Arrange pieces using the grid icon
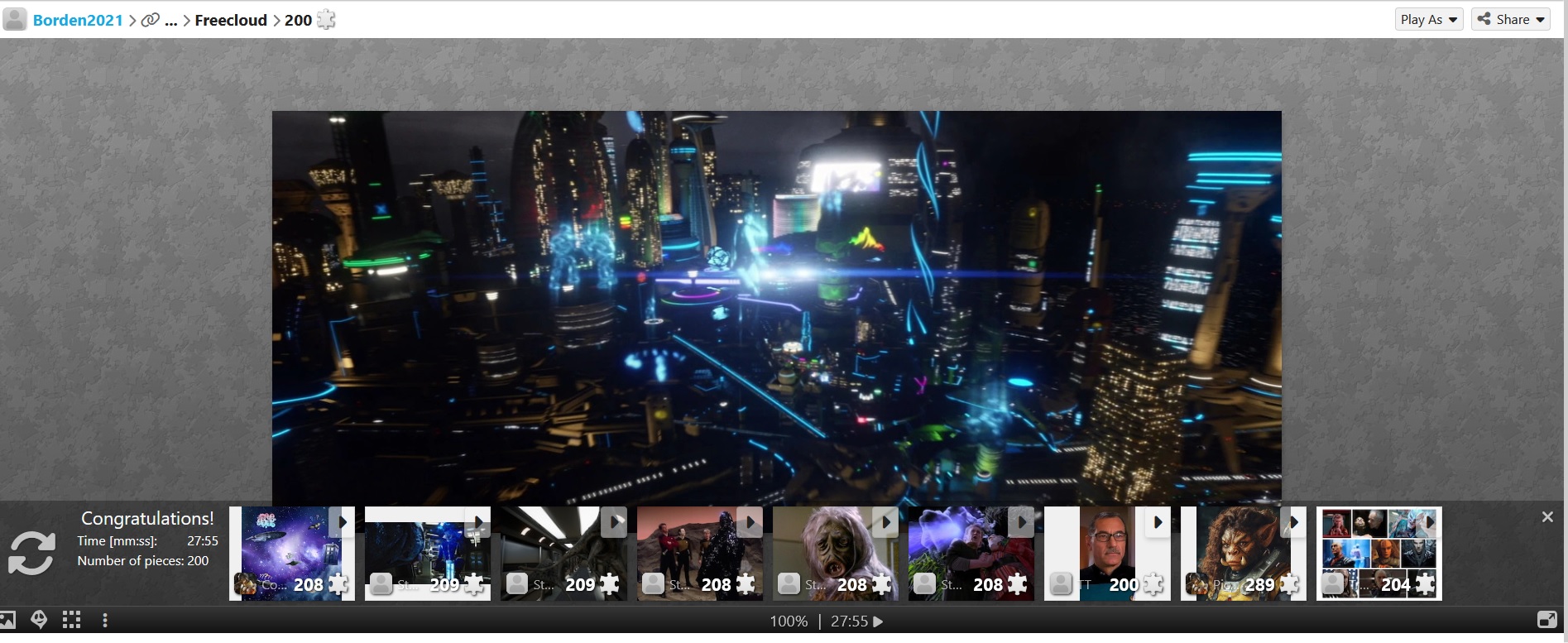 click(x=72, y=620)
